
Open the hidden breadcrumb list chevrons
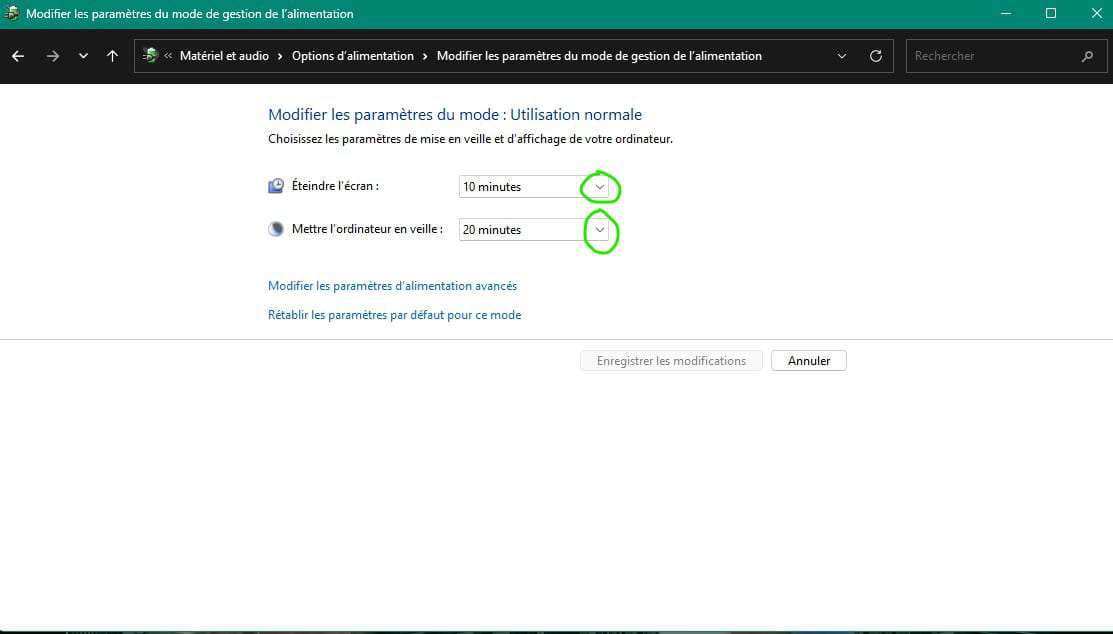click(x=168, y=56)
